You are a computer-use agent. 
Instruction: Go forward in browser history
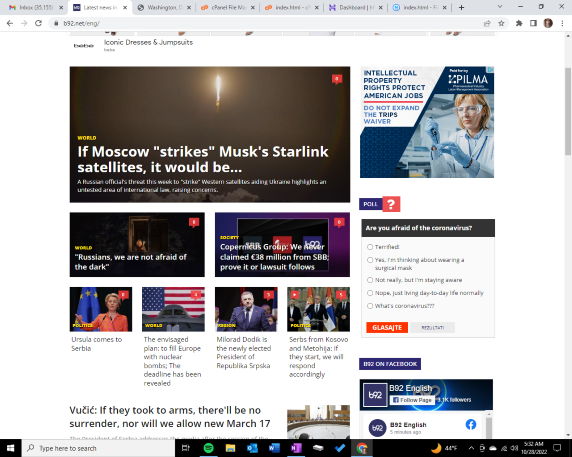tap(24, 23)
